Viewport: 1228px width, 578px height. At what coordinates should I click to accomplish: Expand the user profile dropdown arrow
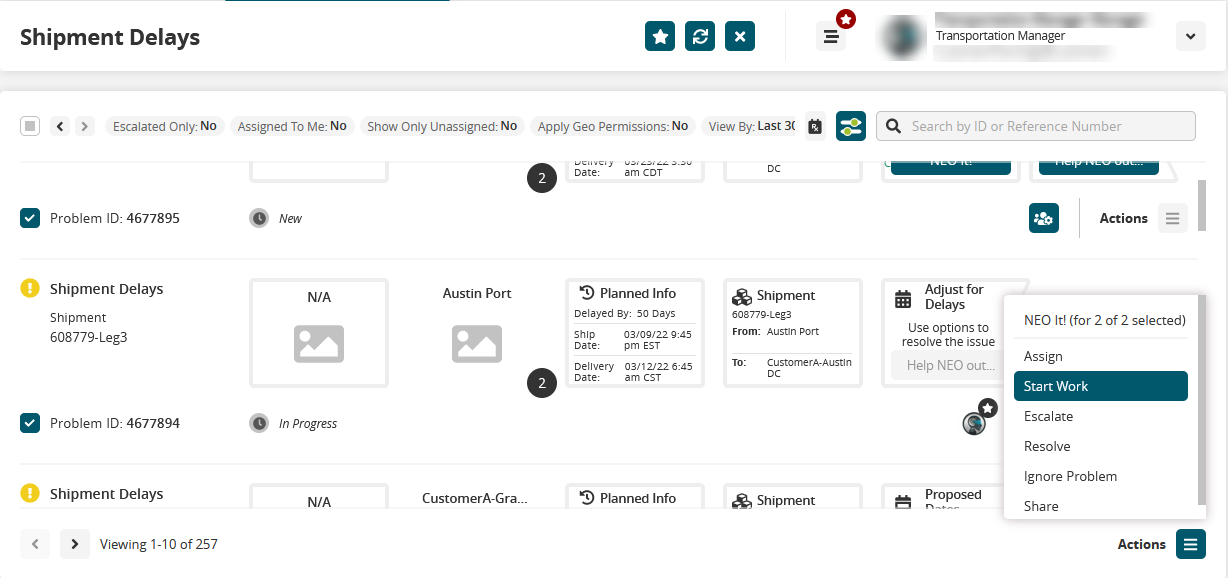pos(1190,36)
